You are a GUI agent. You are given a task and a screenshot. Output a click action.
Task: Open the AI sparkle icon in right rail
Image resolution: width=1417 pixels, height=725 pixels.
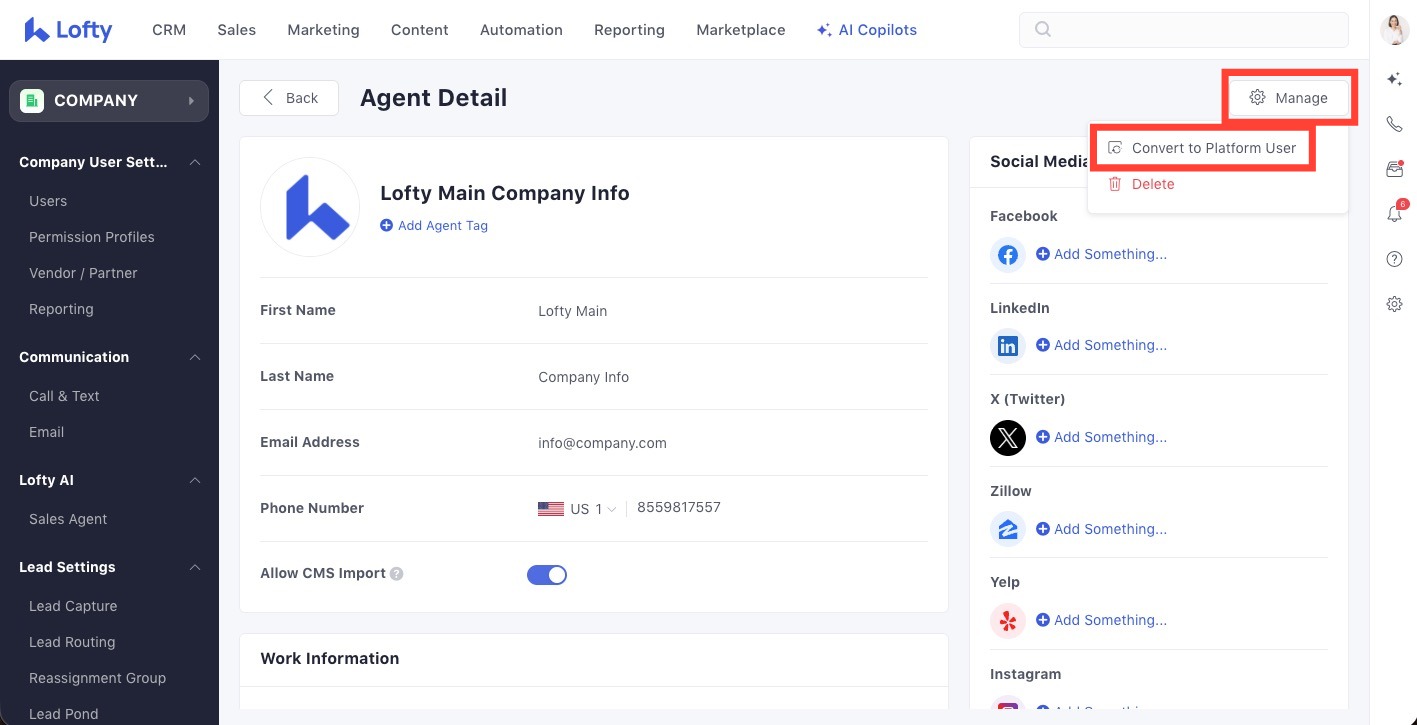pyautogui.click(x=1394, y=79)
